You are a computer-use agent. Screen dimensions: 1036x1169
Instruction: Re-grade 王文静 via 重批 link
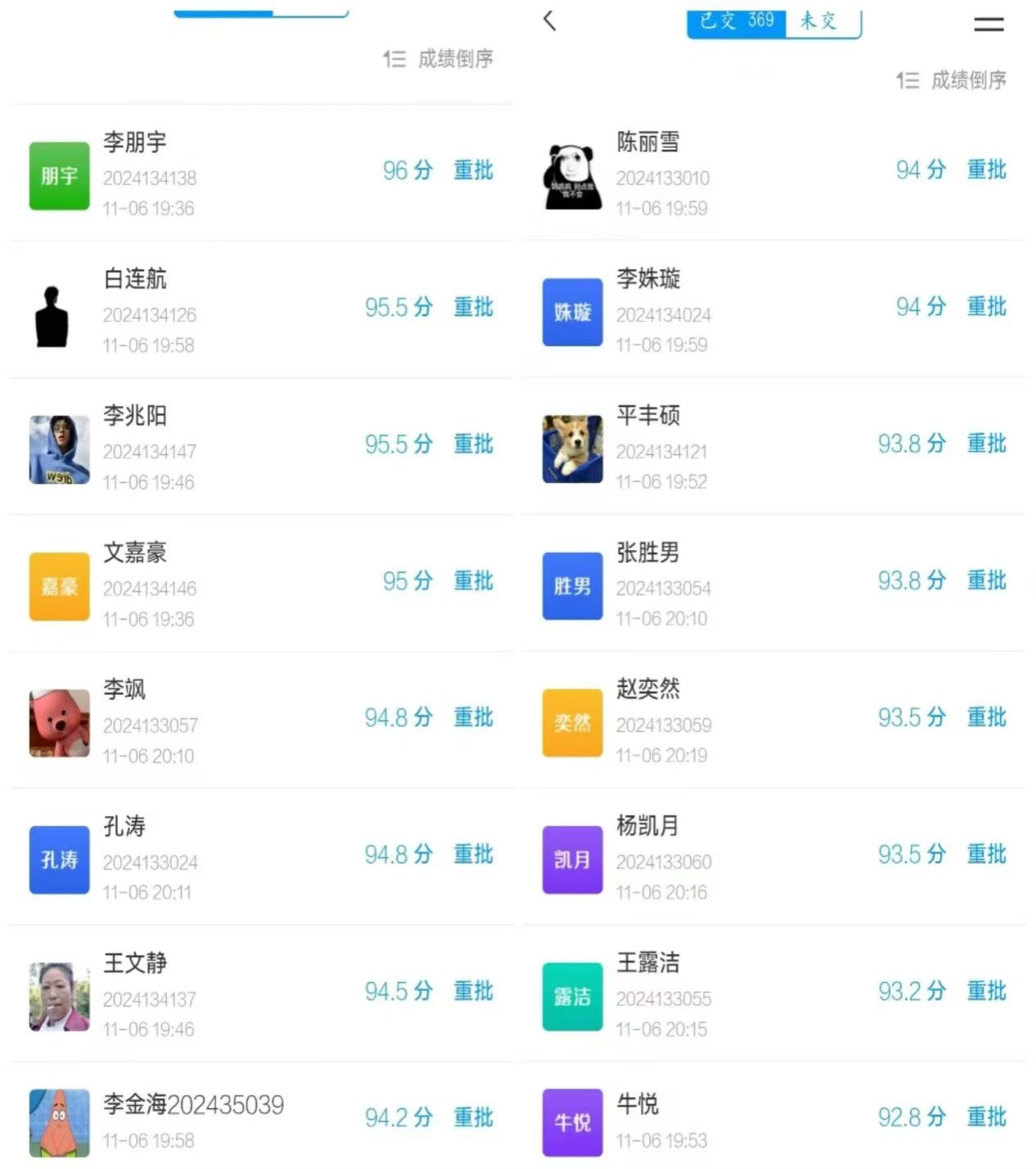point(474,991)
